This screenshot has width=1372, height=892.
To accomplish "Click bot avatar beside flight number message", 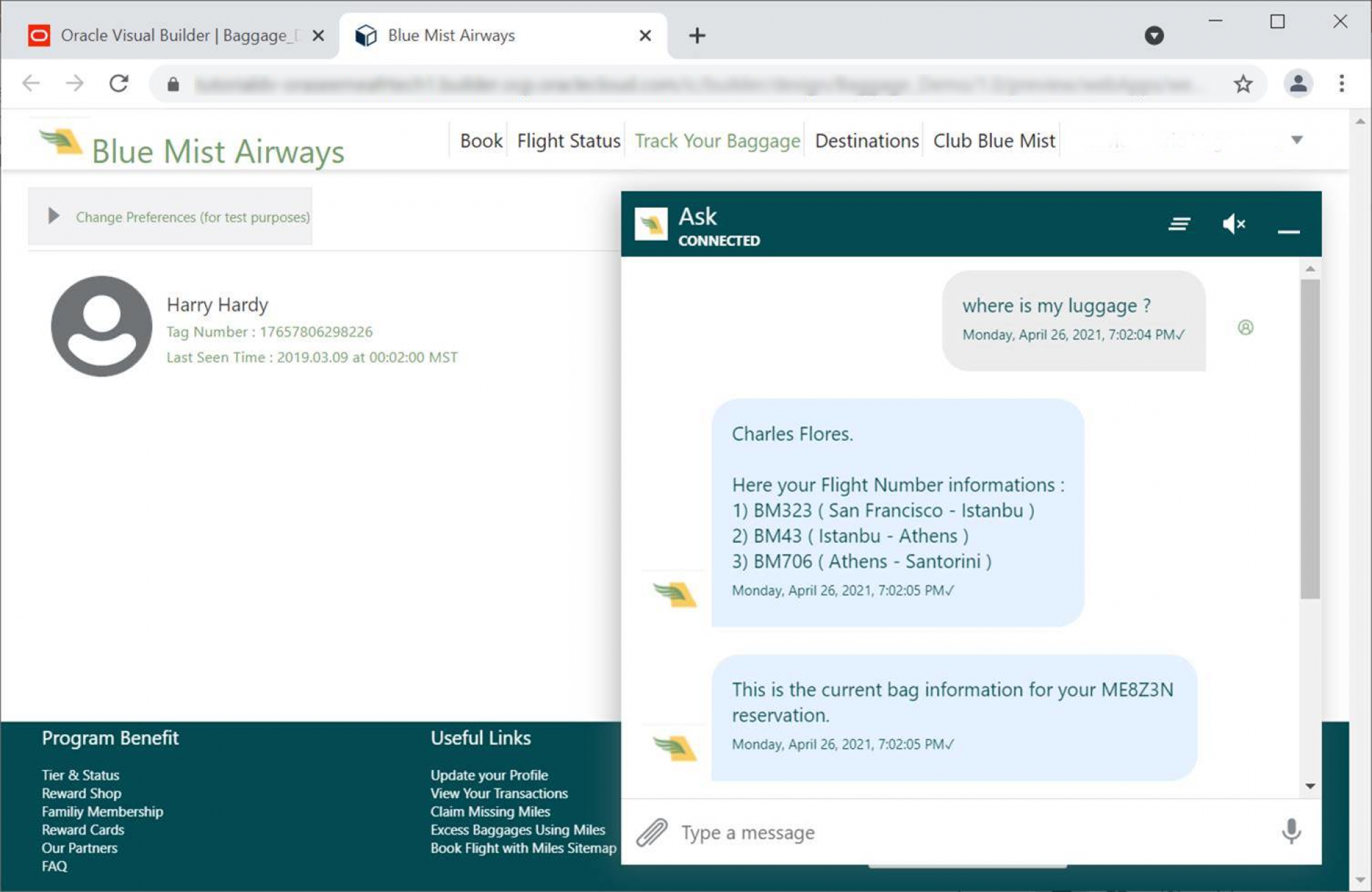I will [674, 594].
